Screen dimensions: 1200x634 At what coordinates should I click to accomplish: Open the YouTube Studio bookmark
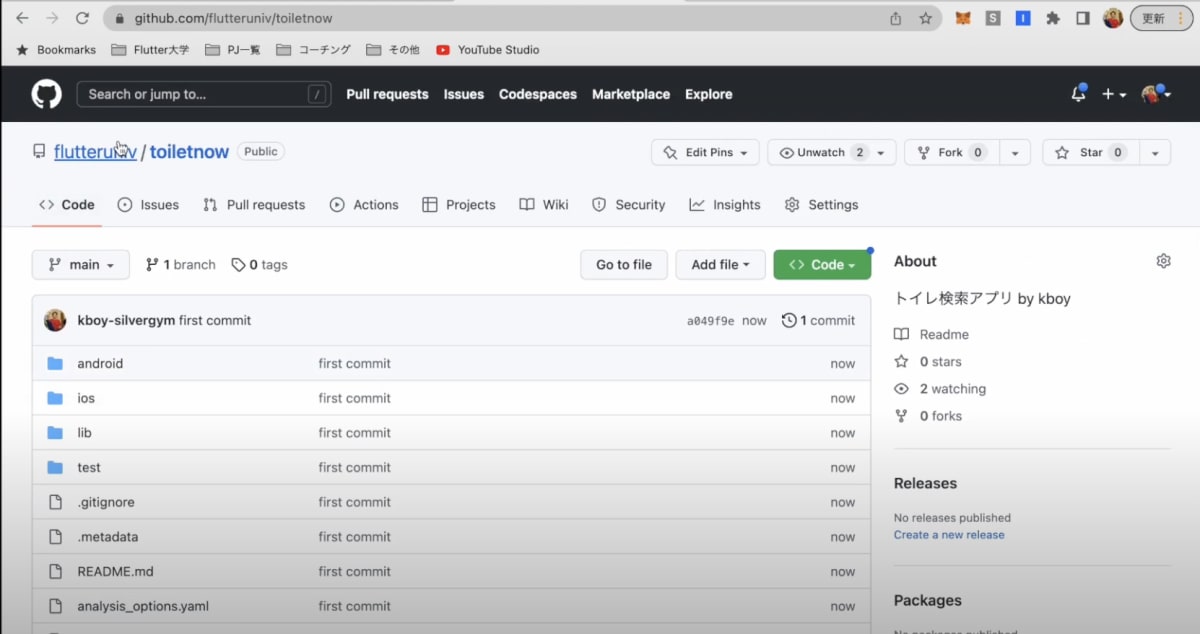click(488, 49)
